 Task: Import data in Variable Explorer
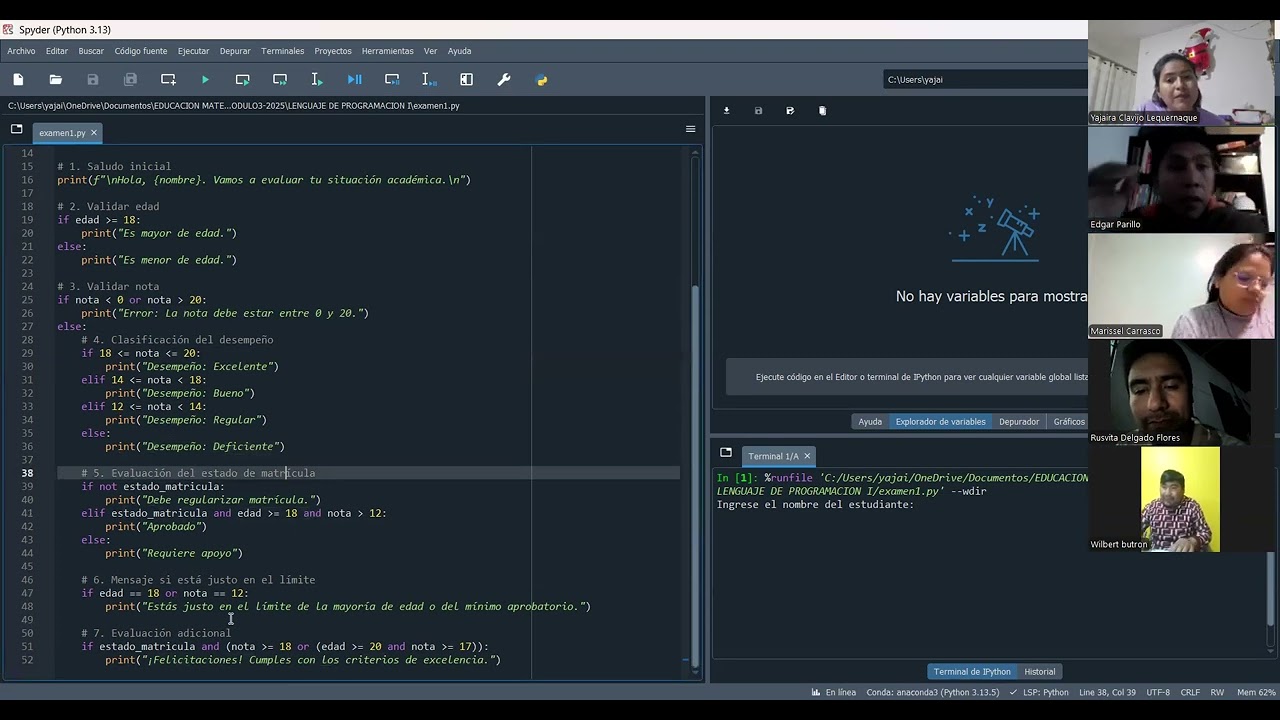pos(727,111)
